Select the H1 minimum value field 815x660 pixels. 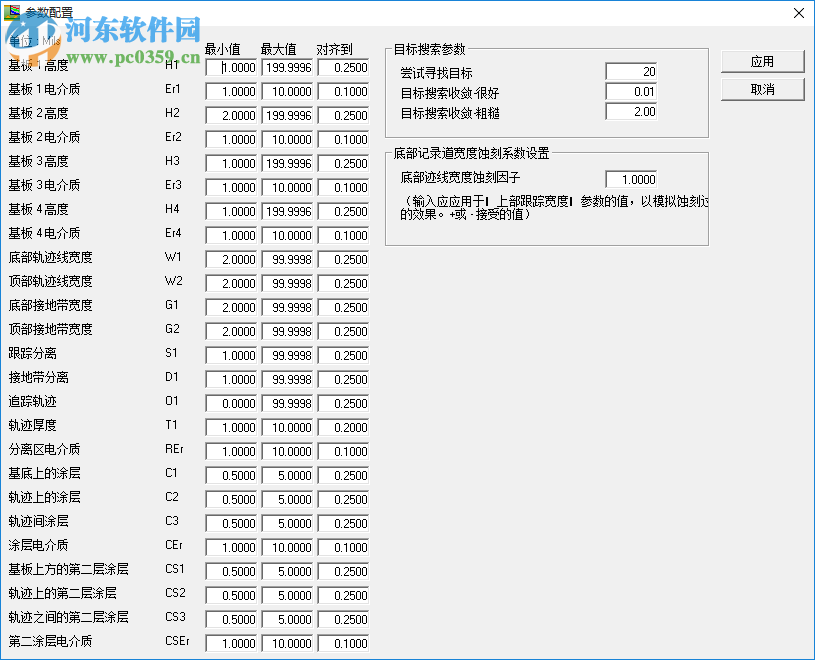[232, 67]
